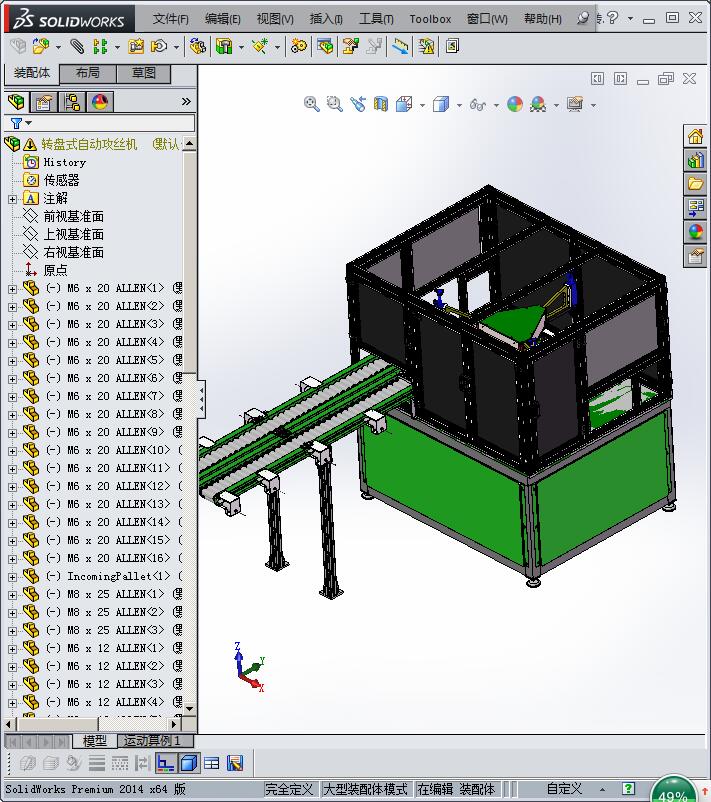Open the FeatureManager design tree tab icon
711x802 pixels.
coord(16,102)
